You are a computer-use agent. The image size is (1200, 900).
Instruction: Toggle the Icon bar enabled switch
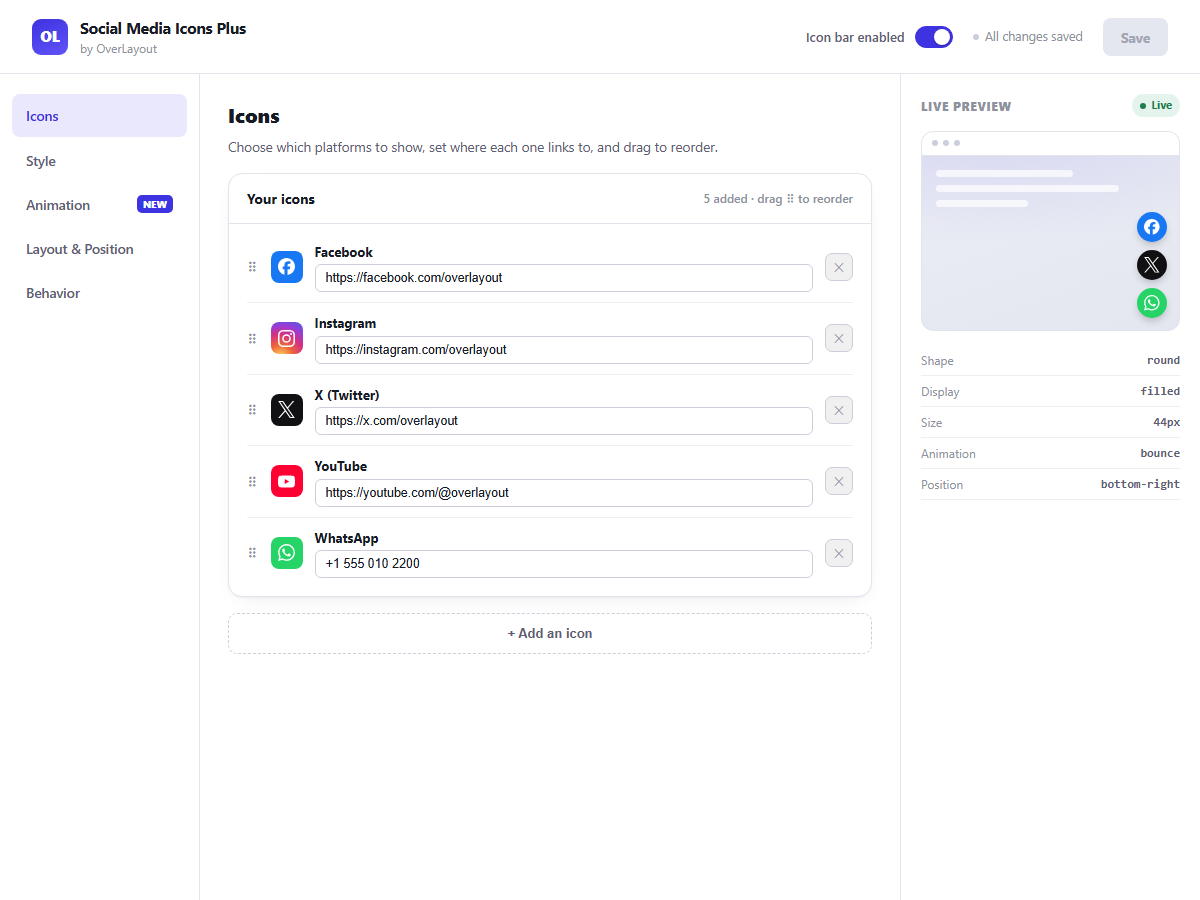934,37
